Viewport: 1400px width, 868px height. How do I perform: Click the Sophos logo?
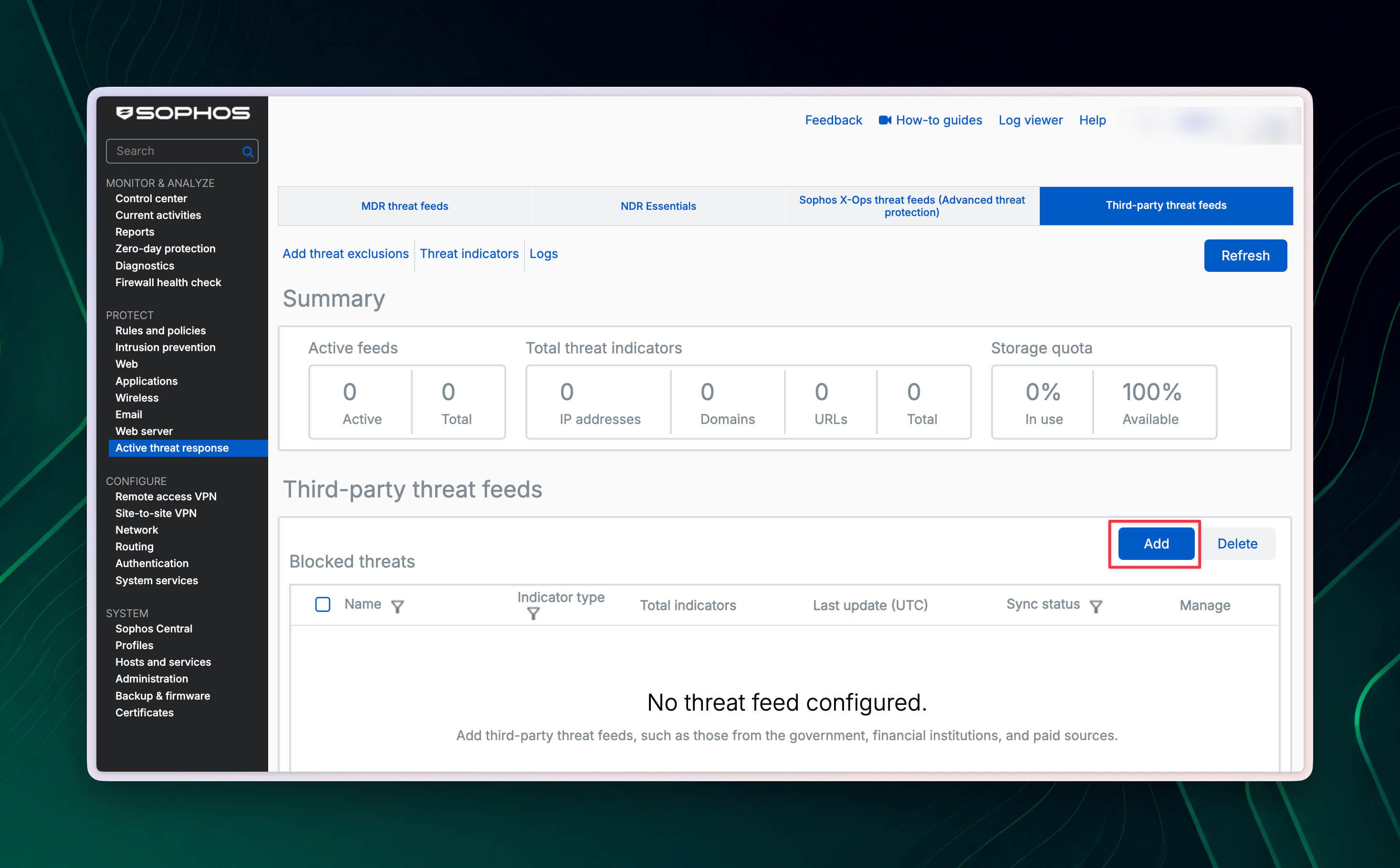tap(183, 113)
